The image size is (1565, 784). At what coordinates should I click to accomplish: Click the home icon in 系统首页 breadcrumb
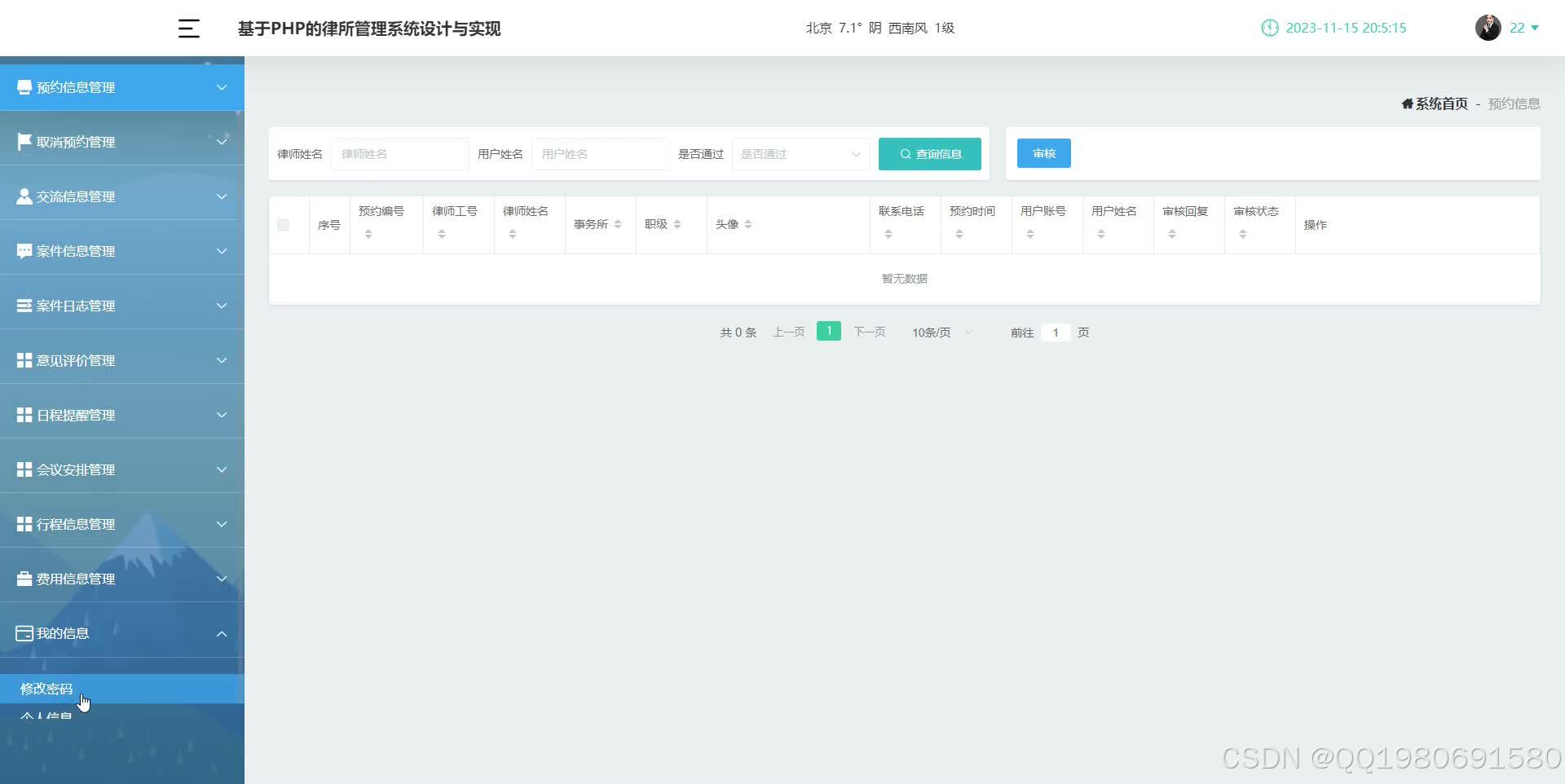click(x=1406, y=104)
